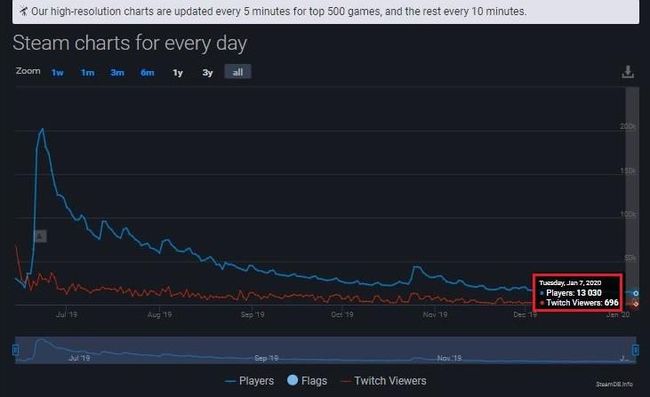Image resolution: width=650 pixels, height=397 pixels.
Task: Select the 3y zoom option
Action: (208, 73)
